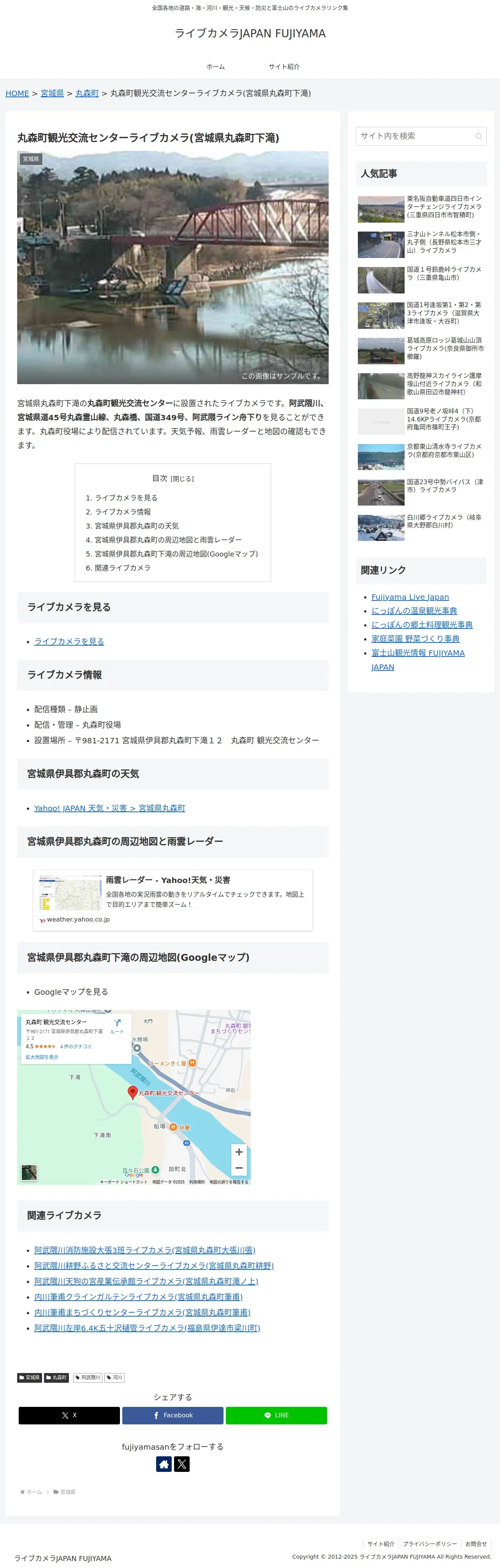Open 富士山観光情報 FUJIYAMA JAPAN link
Image resolution: width=500 pixels, height=1568 pixels.
click(x=418, y=660)
